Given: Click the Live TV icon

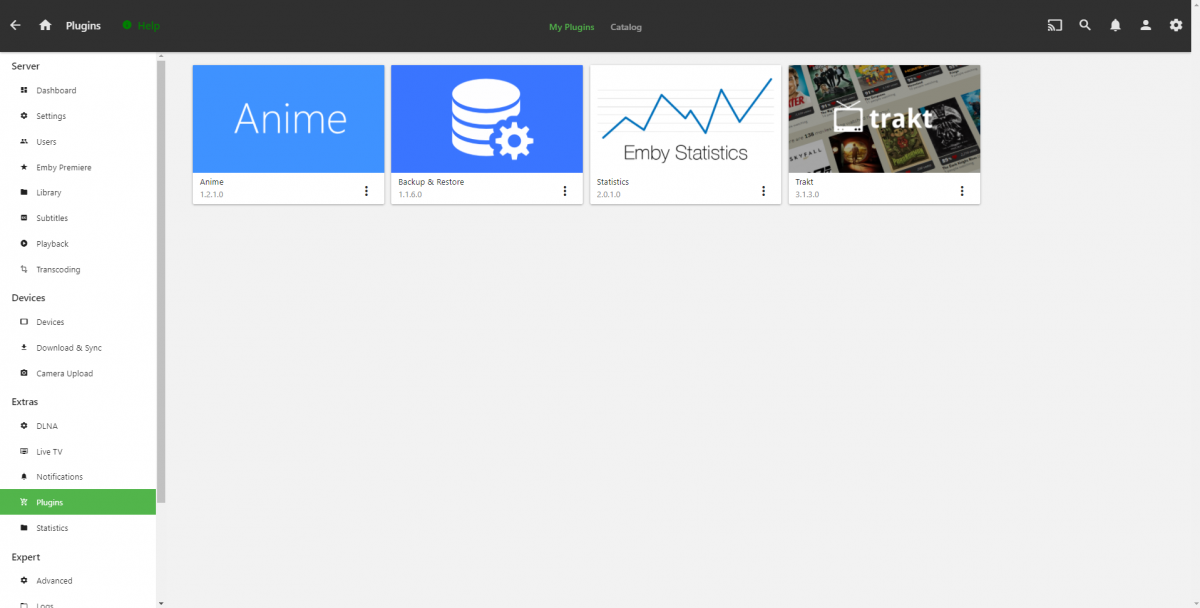Looking at the screenshot, I should pyautogui.click(x=24, y=452).
